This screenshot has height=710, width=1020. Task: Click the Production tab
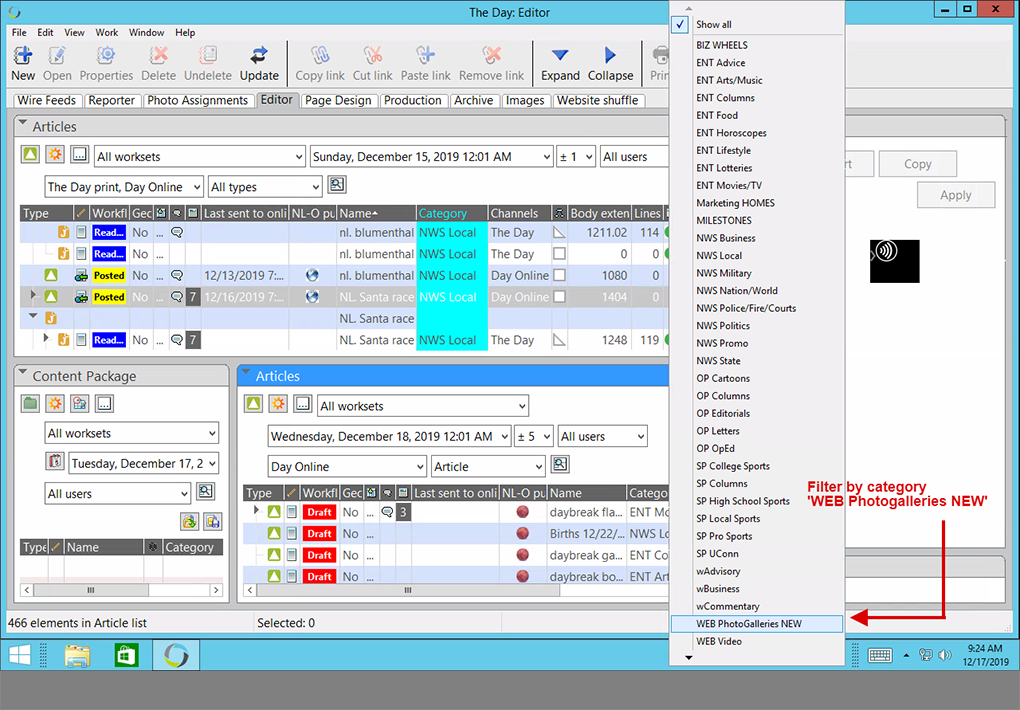(x=412, y=100)
